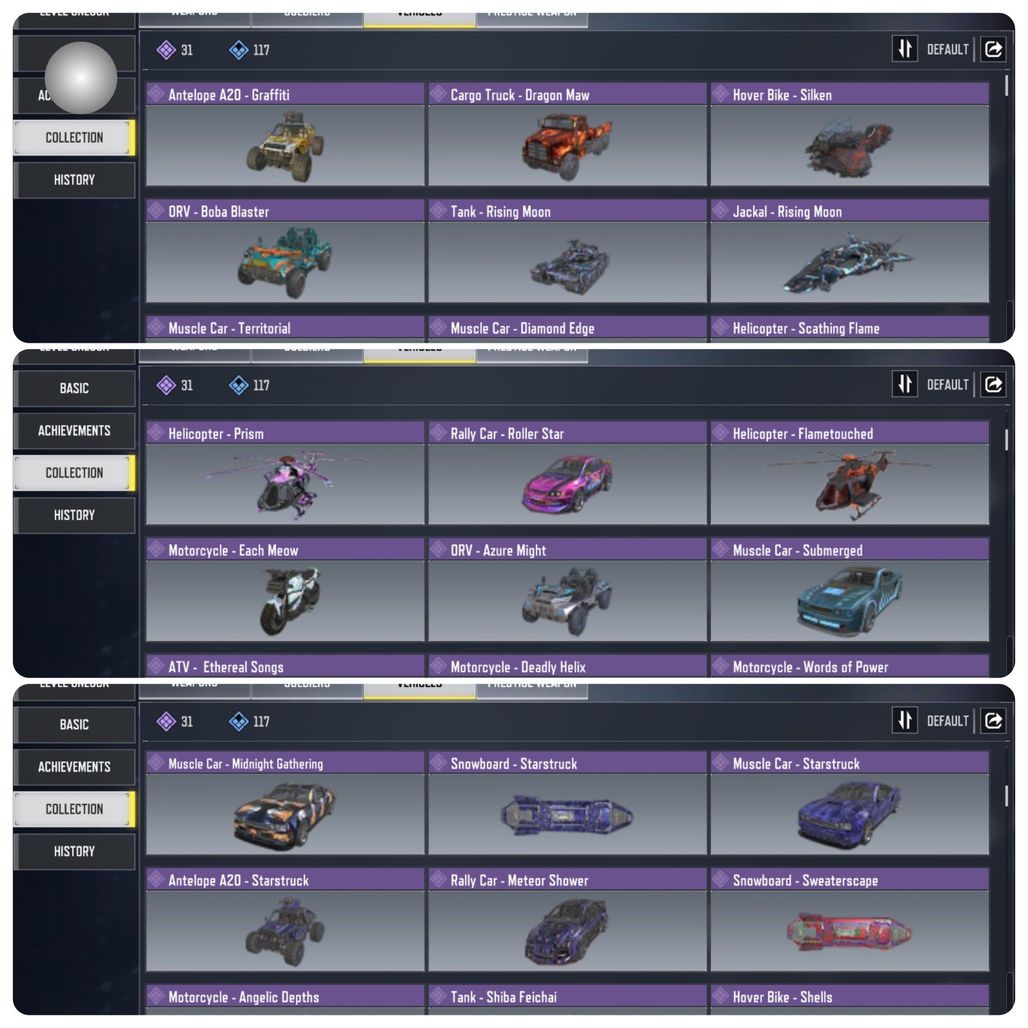1028x1028 pixels.
Task: Switch to the HISTORY tab in top panel
Action: click(74, 180)
